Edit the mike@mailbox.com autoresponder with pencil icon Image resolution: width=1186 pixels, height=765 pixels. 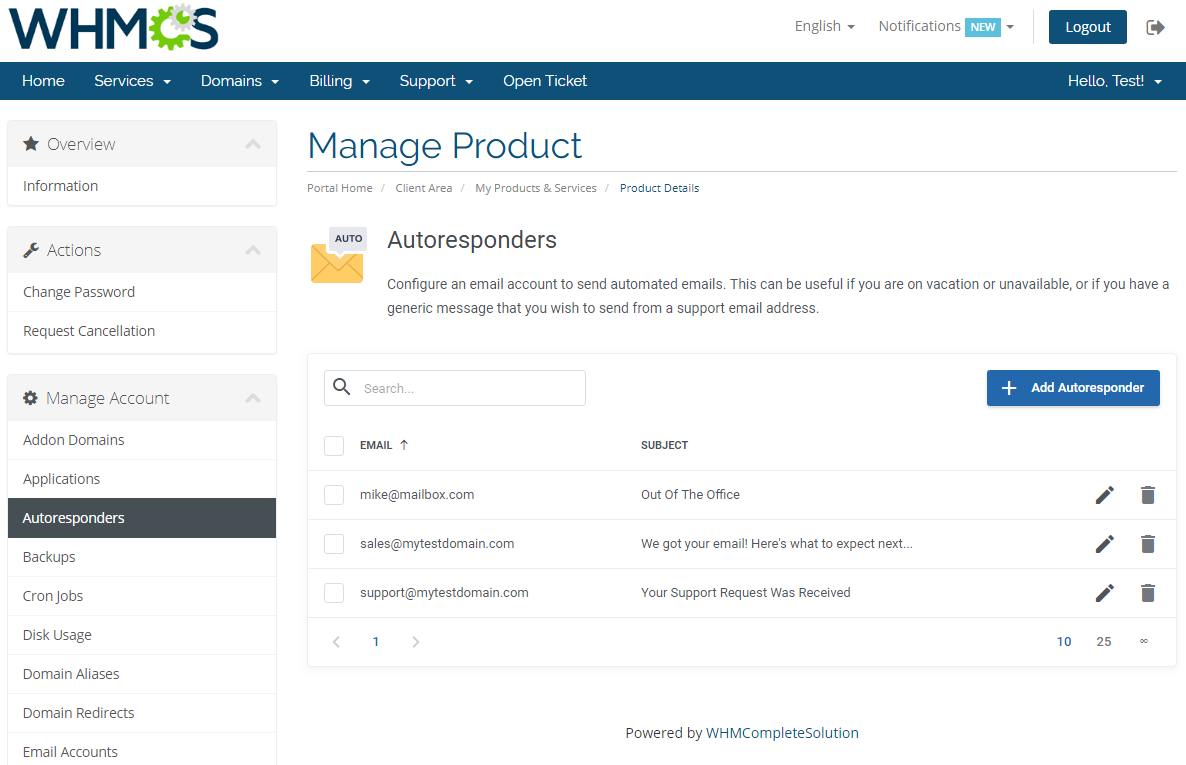point(1104,494)
